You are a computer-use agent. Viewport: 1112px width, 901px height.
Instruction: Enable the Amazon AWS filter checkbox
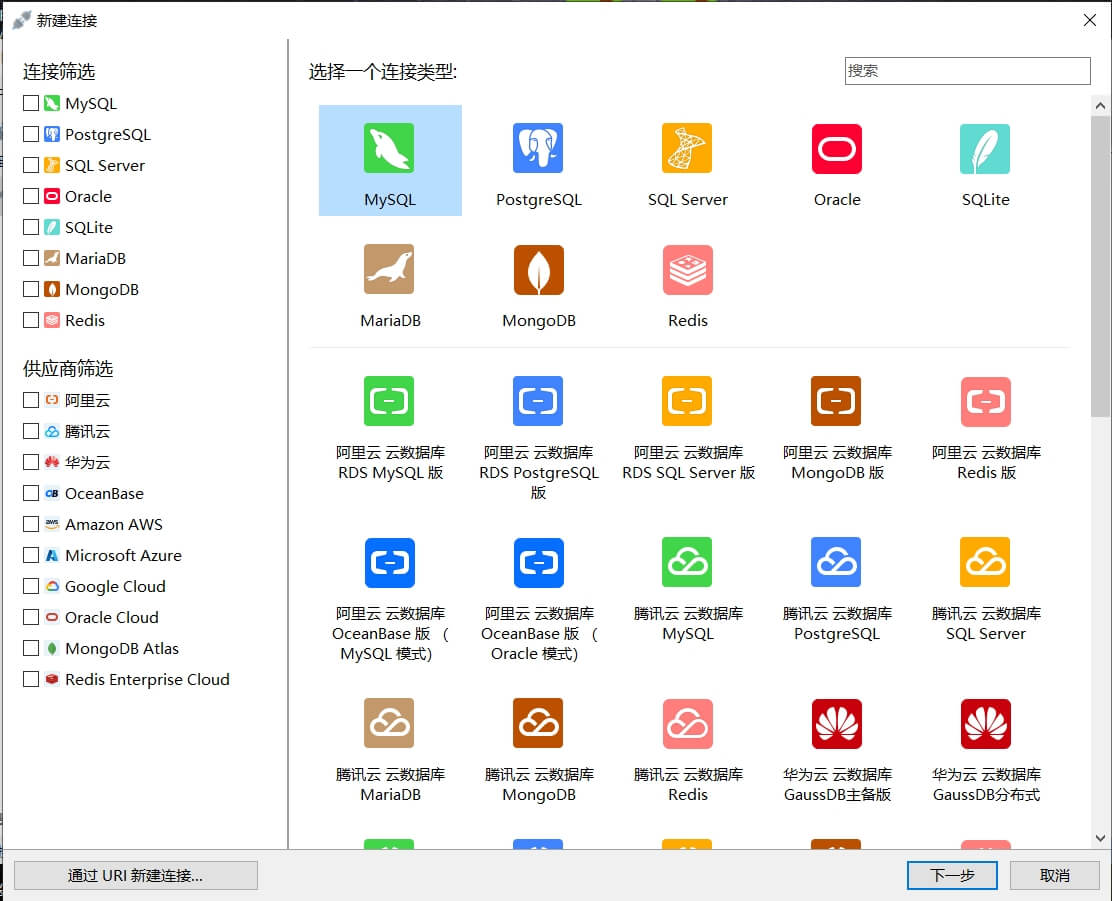pos(30,524)
